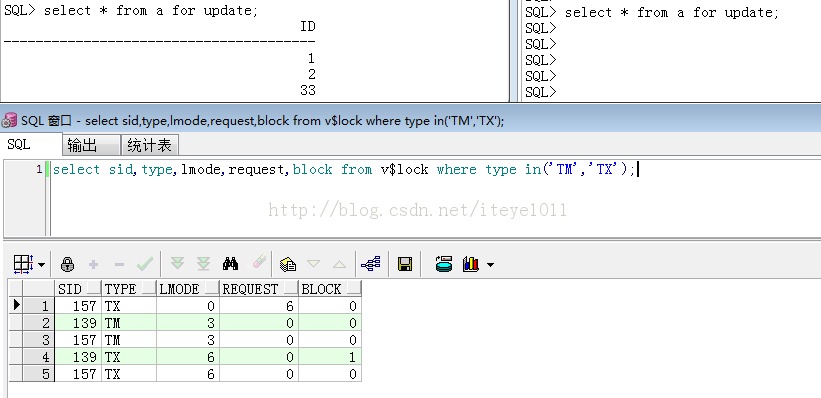Click the fetch next page arrow icon
This screenshot has width=821, height=398.
pyautogui.click(x=177, y=263)
